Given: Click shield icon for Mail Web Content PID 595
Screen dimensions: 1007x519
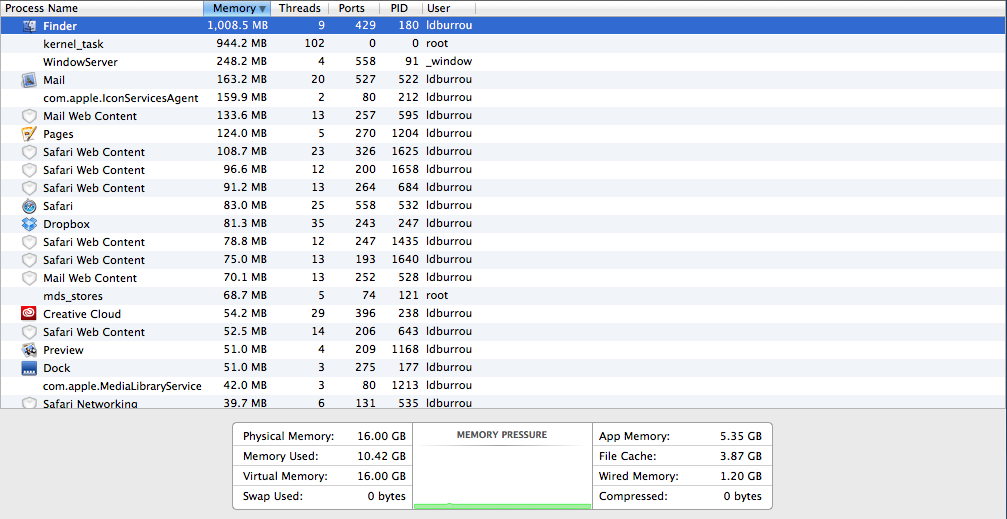Looking at the screenshot, I should 30,116.
